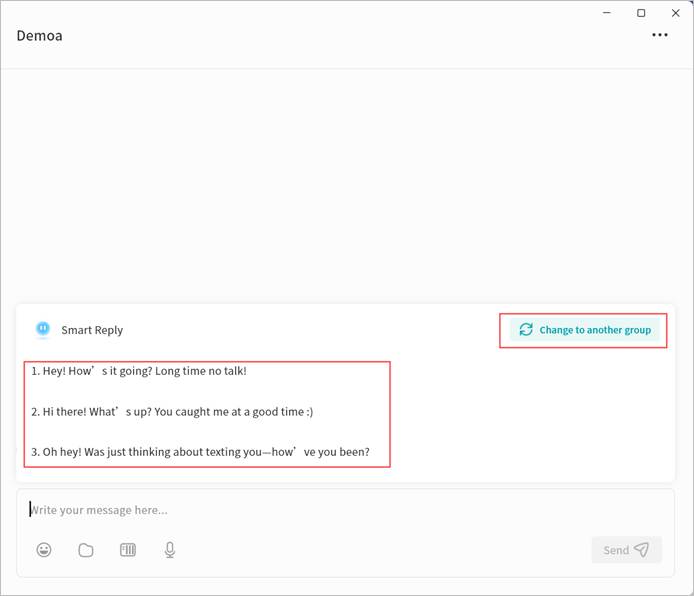This screenshot has height=596, width=694.
Task: Click the Smart Reply label
Action: [92, 330]
